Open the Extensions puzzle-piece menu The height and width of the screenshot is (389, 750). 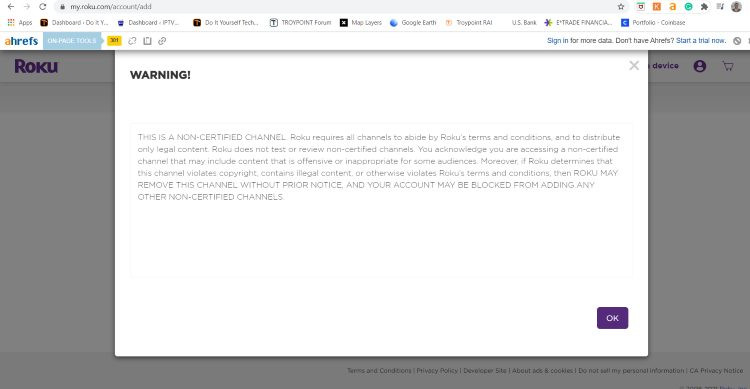tap(704, 7)
